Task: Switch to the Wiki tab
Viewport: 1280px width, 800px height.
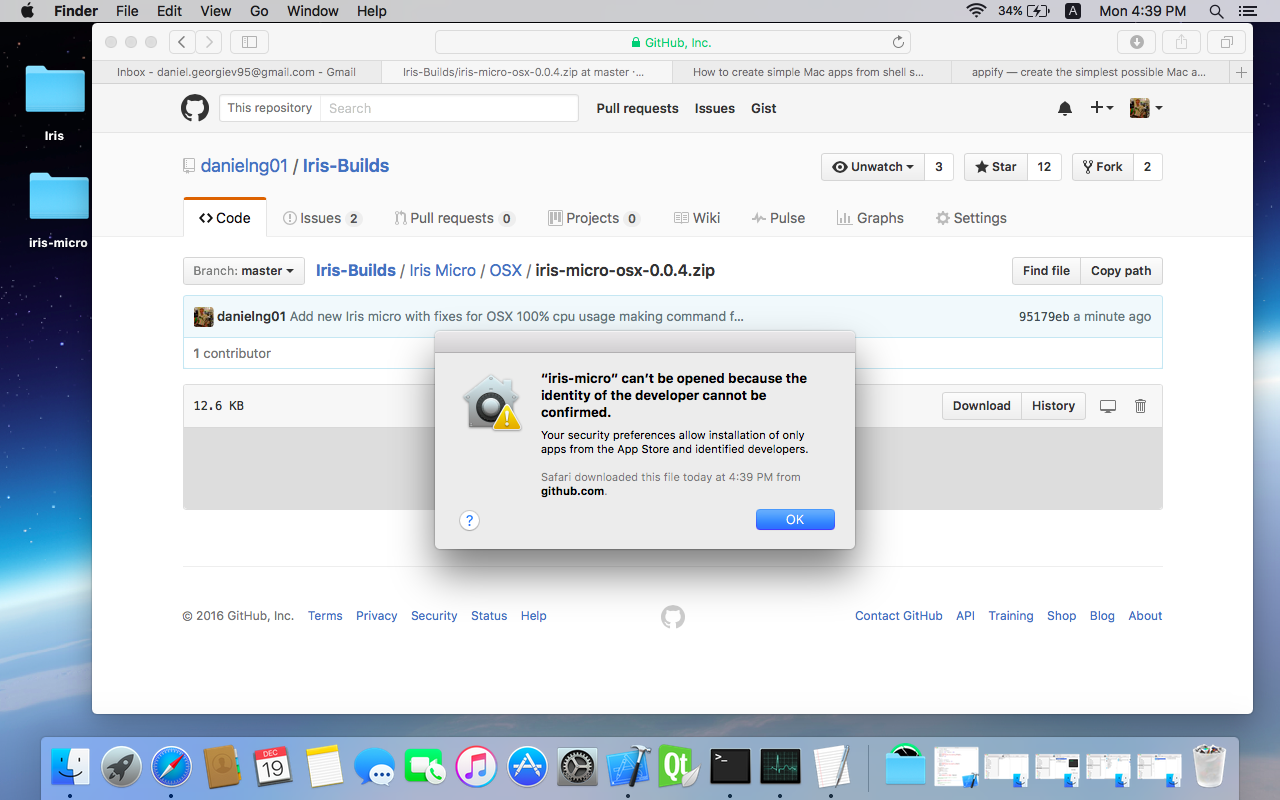Action: point(696,218)
